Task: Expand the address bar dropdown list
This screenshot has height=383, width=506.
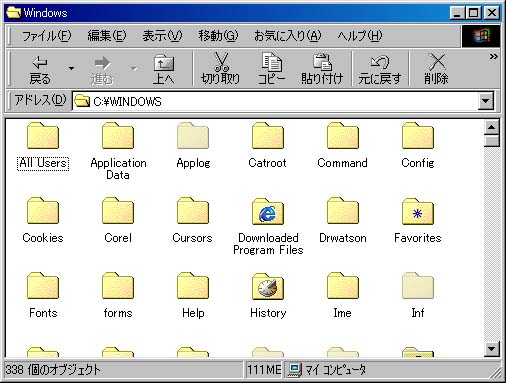Action: [486, 101]
